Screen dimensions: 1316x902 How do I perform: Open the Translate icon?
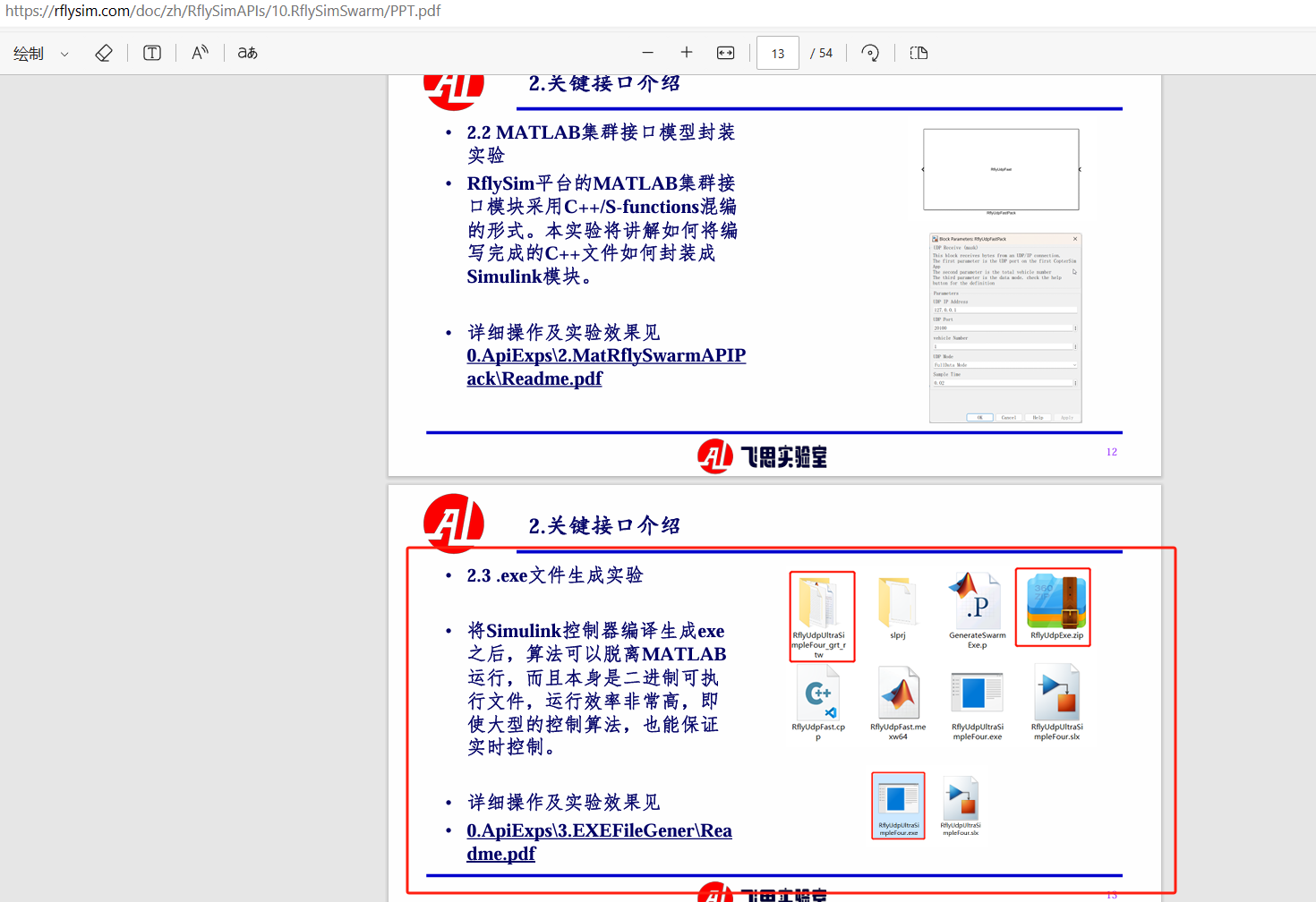(x=248, y=53)
